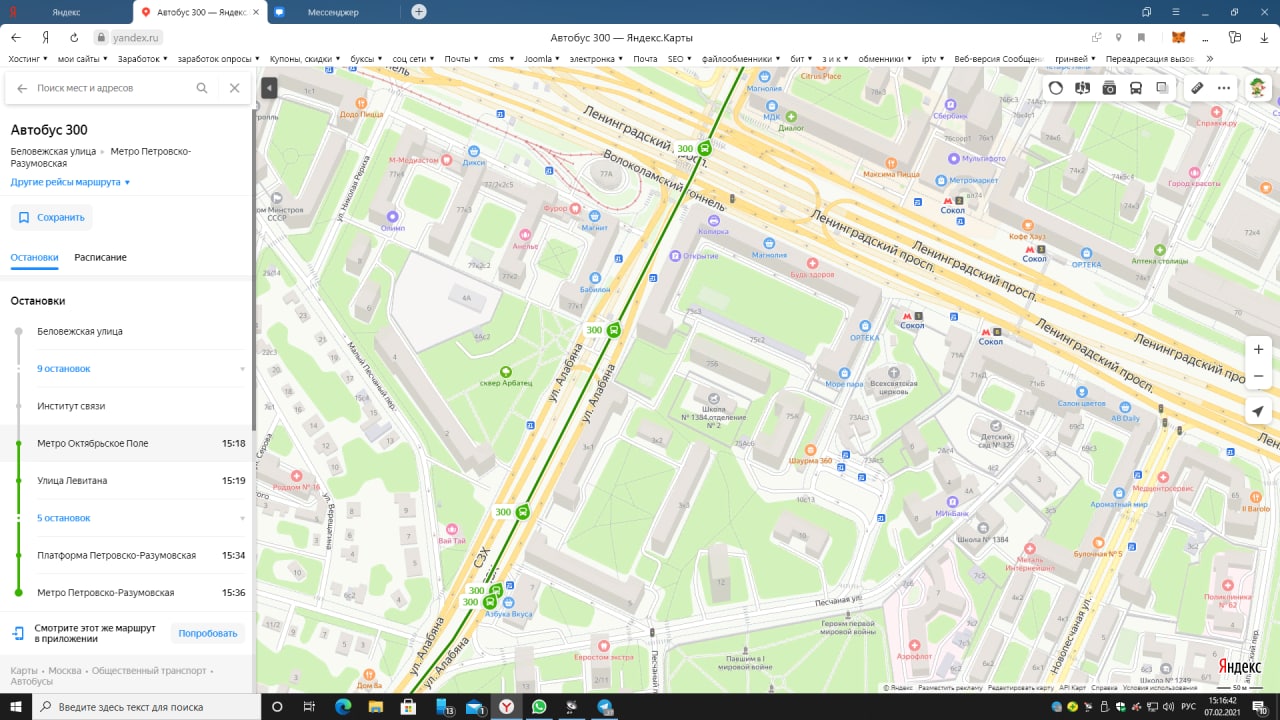Click the Шаурма 360 map marker
The height and width of the screenshot is (720, 1280).
click(x=811, y=449)
